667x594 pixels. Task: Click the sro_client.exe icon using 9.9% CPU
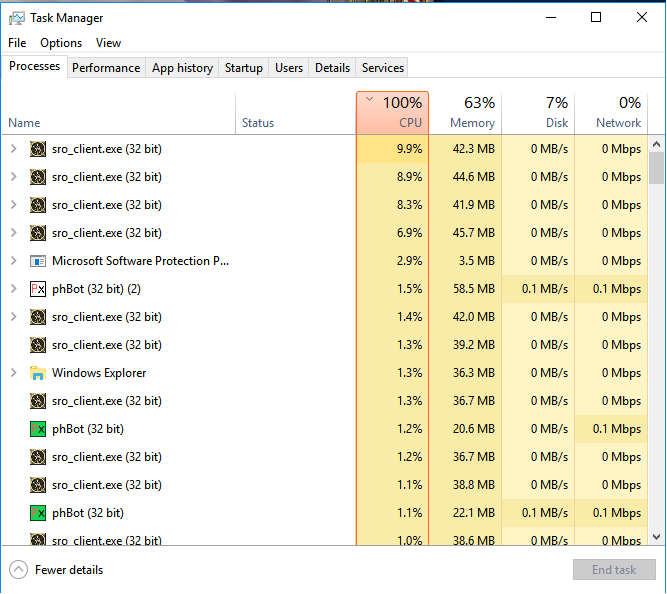[38, 149]
